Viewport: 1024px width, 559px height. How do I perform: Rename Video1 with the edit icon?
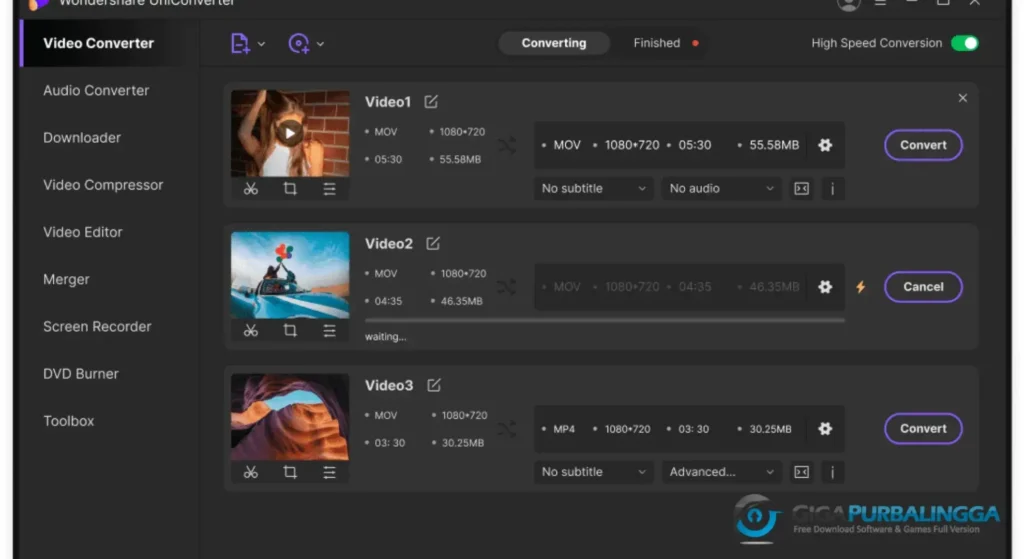pyautogui.click(x=431, y=102)
